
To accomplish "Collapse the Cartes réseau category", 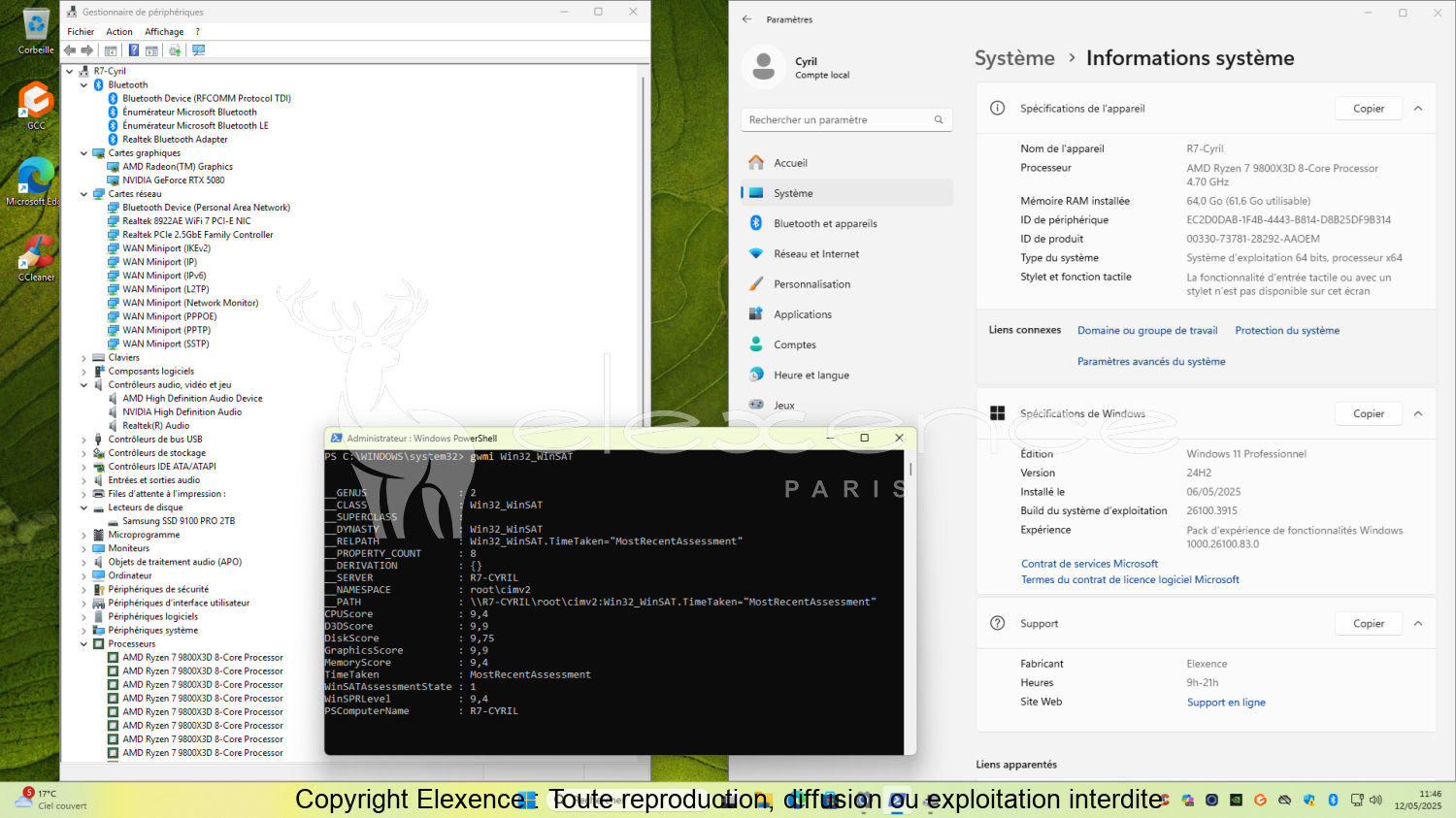I will click(x=83, y=194).
